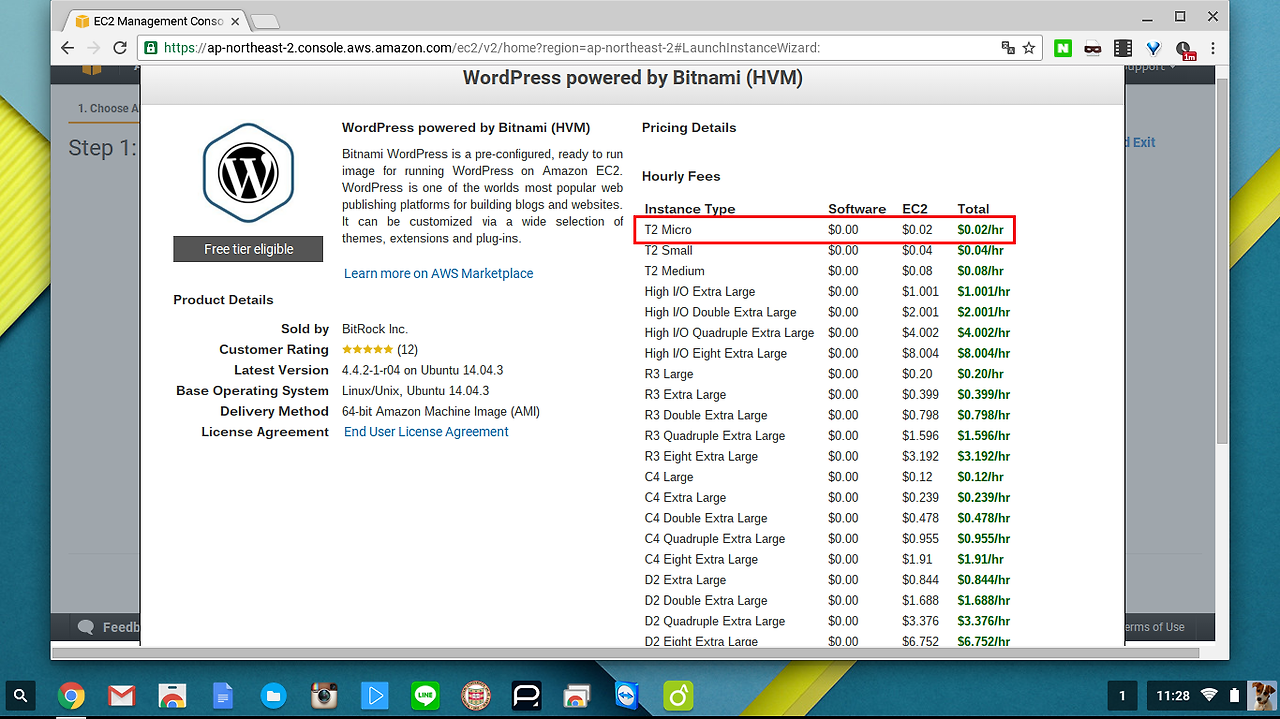Click the notification counter showing 1
Image resolution: width=1280 pixels, height=719 pixels.
click(x=1122, y=696)
